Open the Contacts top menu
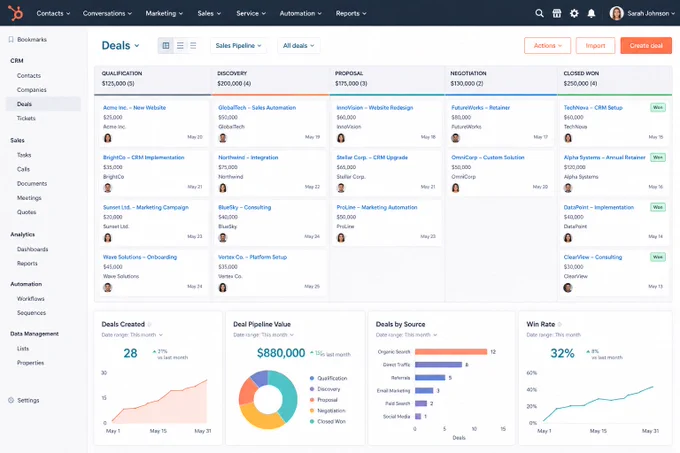The width and height of the screenshot is (680, 453). [53, 13]
